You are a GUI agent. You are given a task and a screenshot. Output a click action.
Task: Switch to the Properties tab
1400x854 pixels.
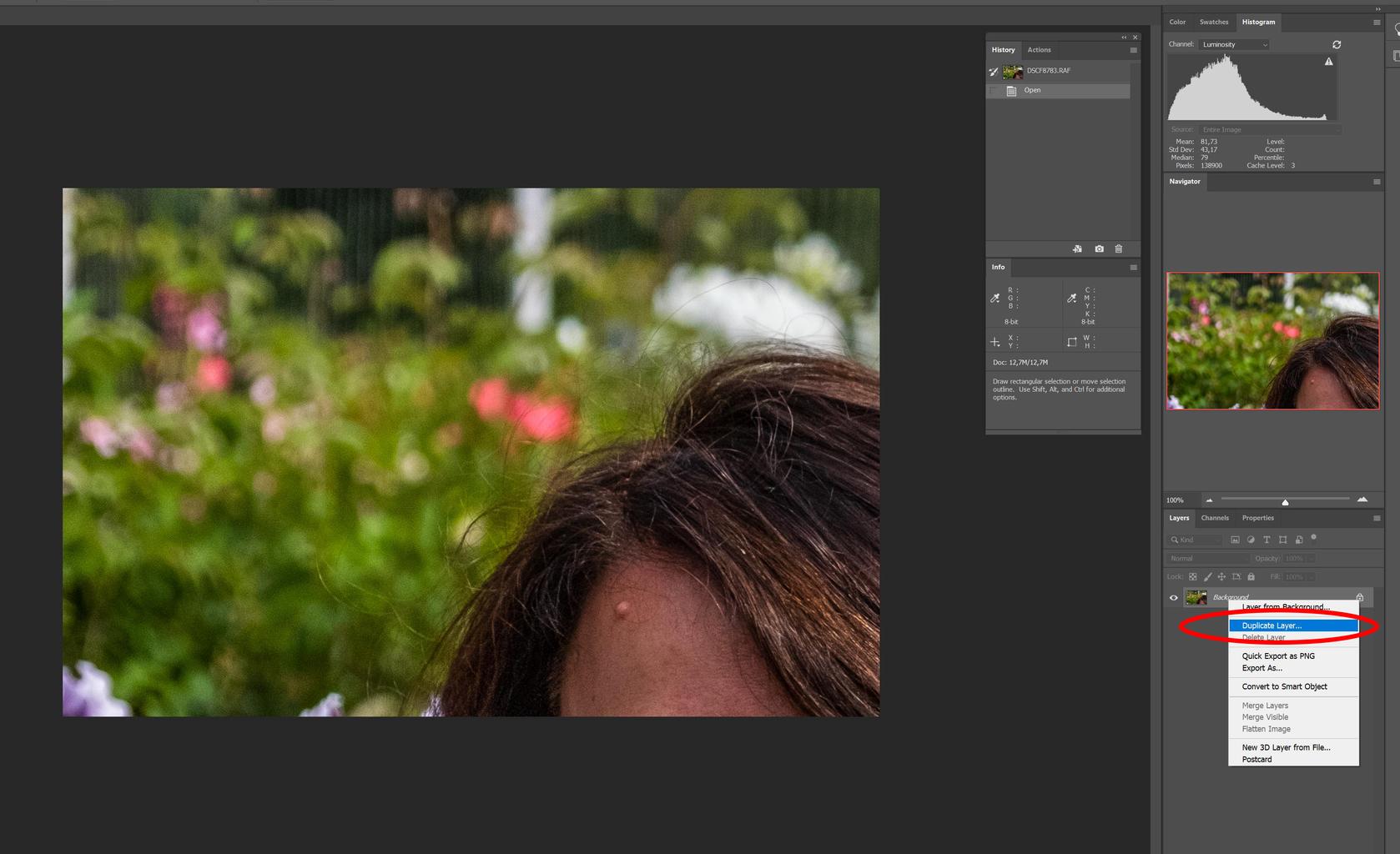pyautogui.click(x=1257, y=518)
